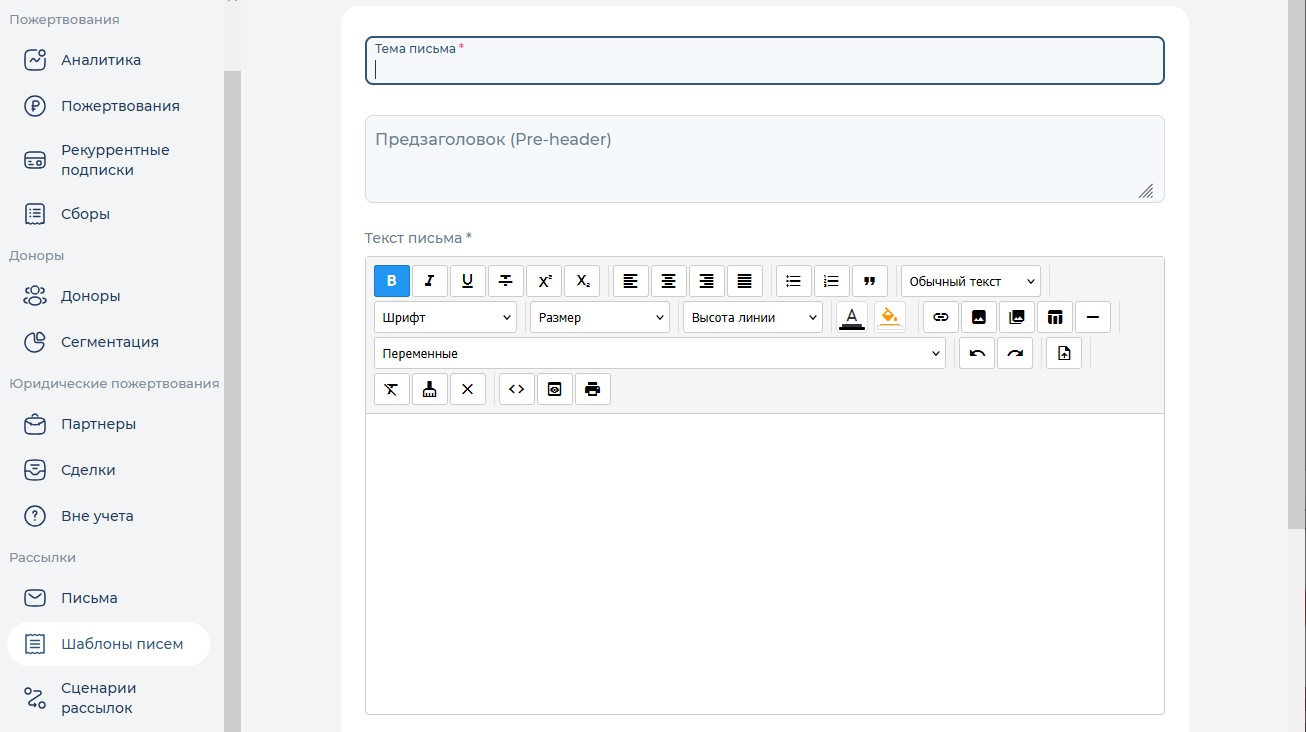1306x732 pixels.
Task: Insert a blockquote with the quote icon
Action: [x=869, y=281]
